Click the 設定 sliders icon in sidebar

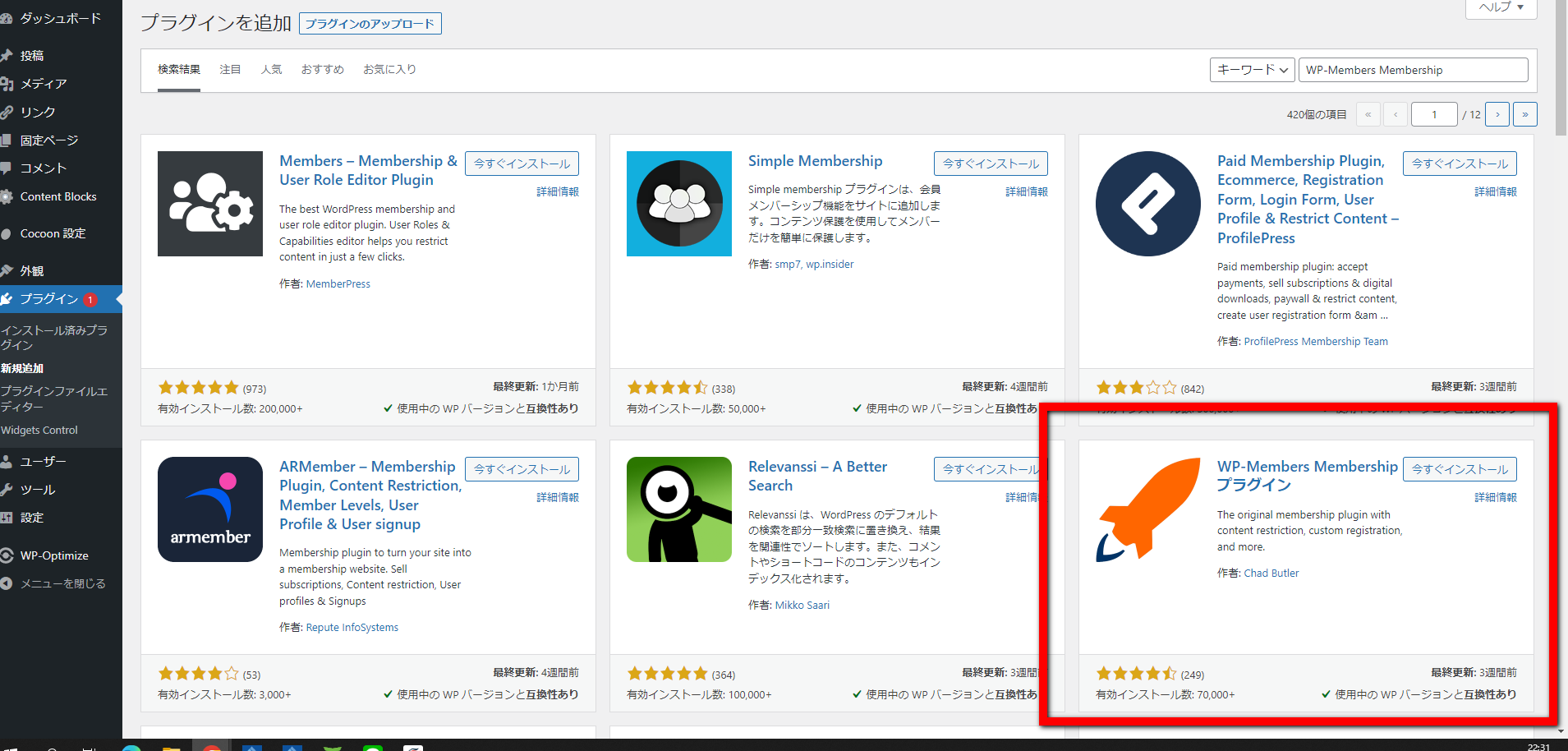coord(6,517)
